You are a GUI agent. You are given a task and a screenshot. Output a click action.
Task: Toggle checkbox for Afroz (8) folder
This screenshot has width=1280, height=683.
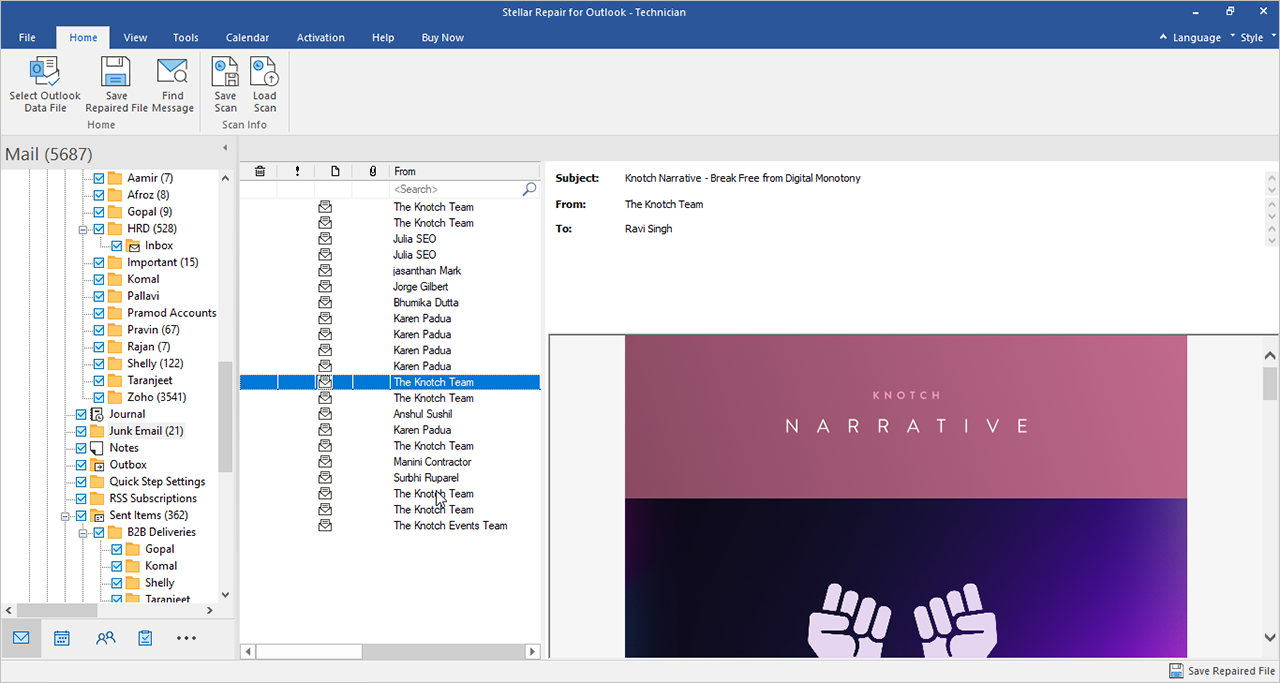(x=99, y=195)
